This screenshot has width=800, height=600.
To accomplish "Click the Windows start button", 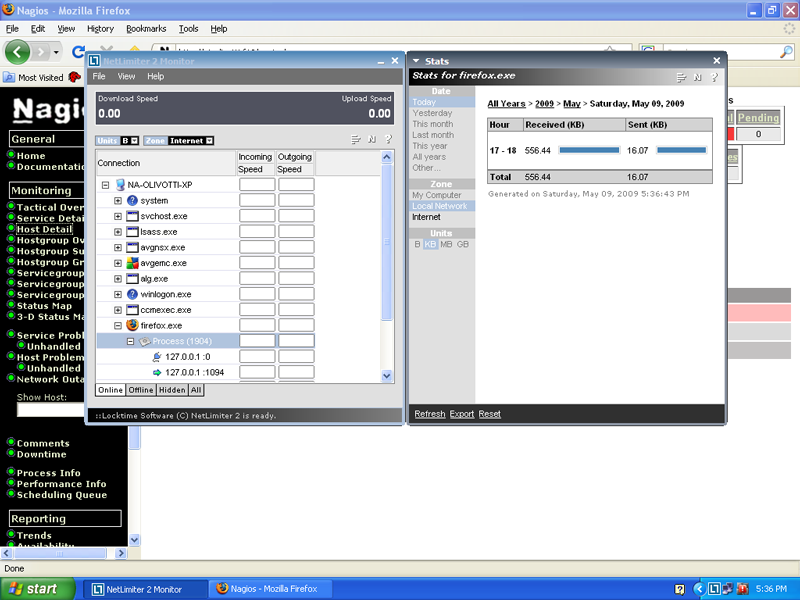I will tap(37, 589).
